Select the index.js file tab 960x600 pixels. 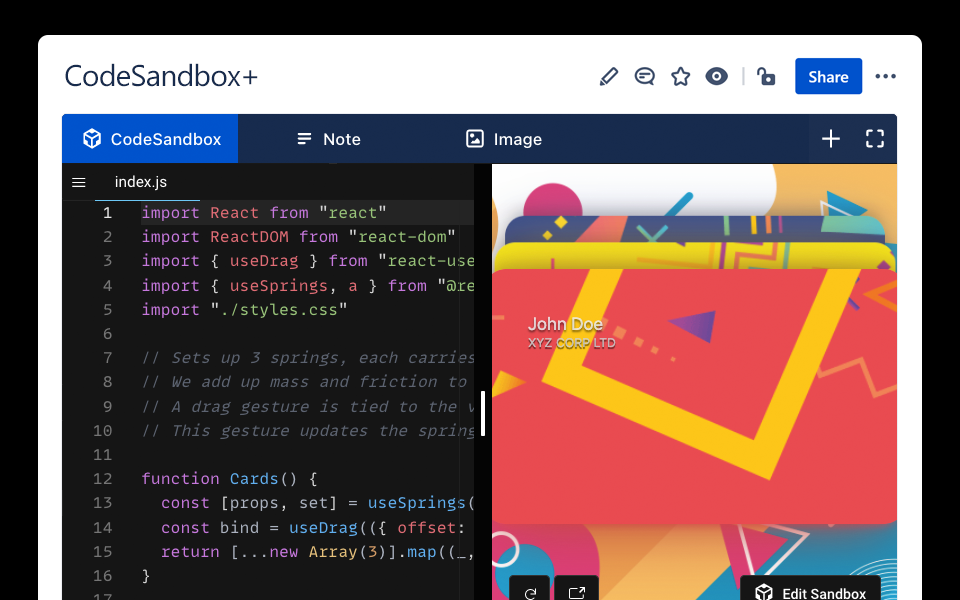tap(141, 182)
